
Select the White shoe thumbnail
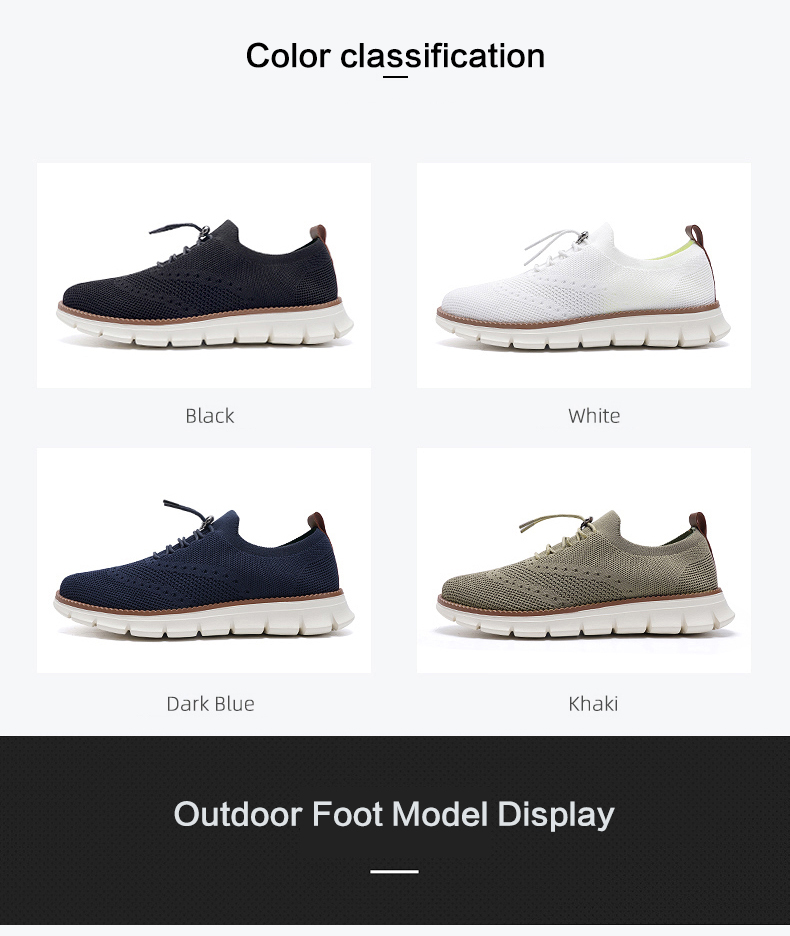(583, 275)
